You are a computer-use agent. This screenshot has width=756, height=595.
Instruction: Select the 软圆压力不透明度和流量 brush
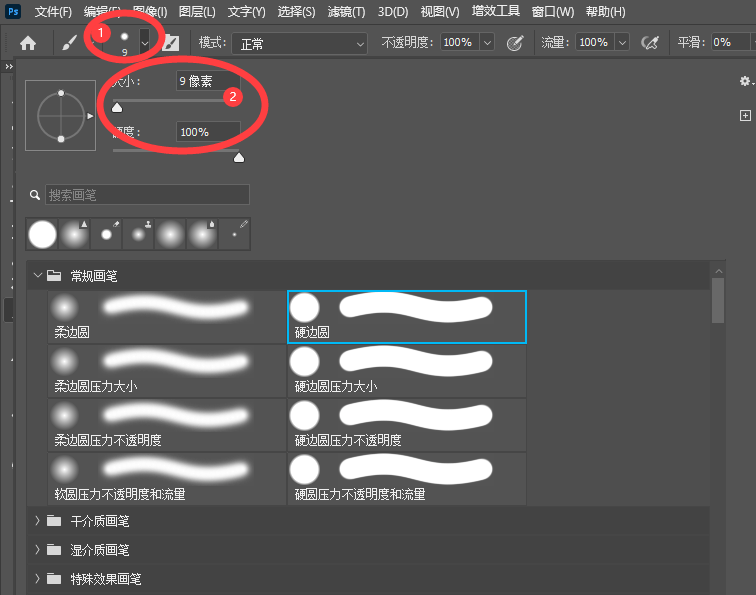[x=167, y=479]
